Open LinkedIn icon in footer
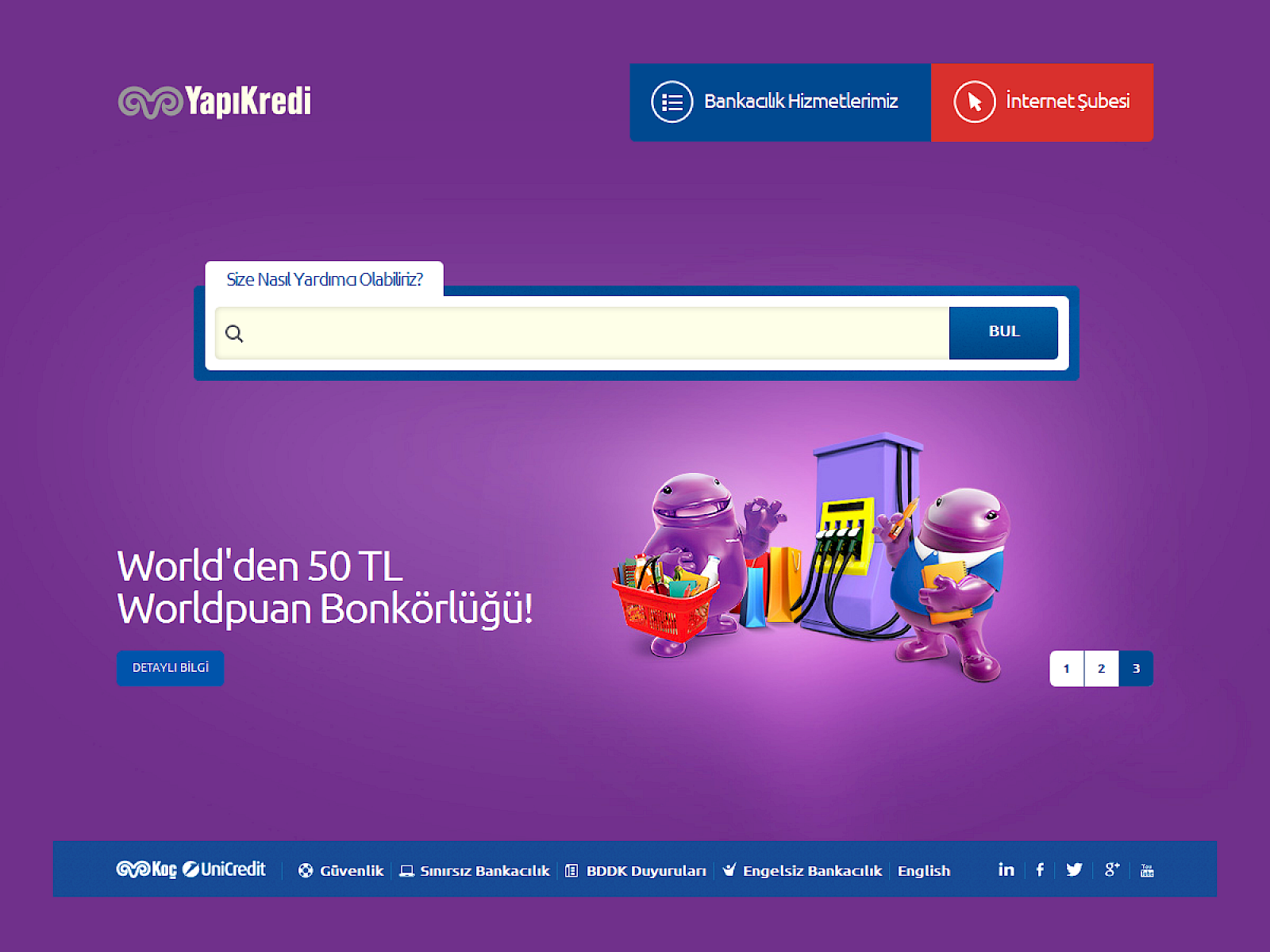The image size is (1270, 952). tap(1006, 869)
